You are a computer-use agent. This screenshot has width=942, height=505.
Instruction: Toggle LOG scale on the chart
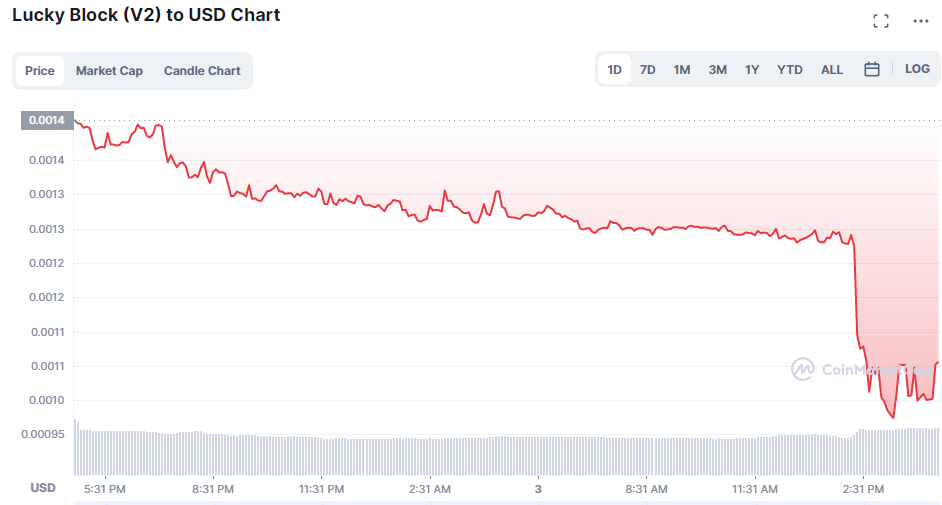[917, 69]
